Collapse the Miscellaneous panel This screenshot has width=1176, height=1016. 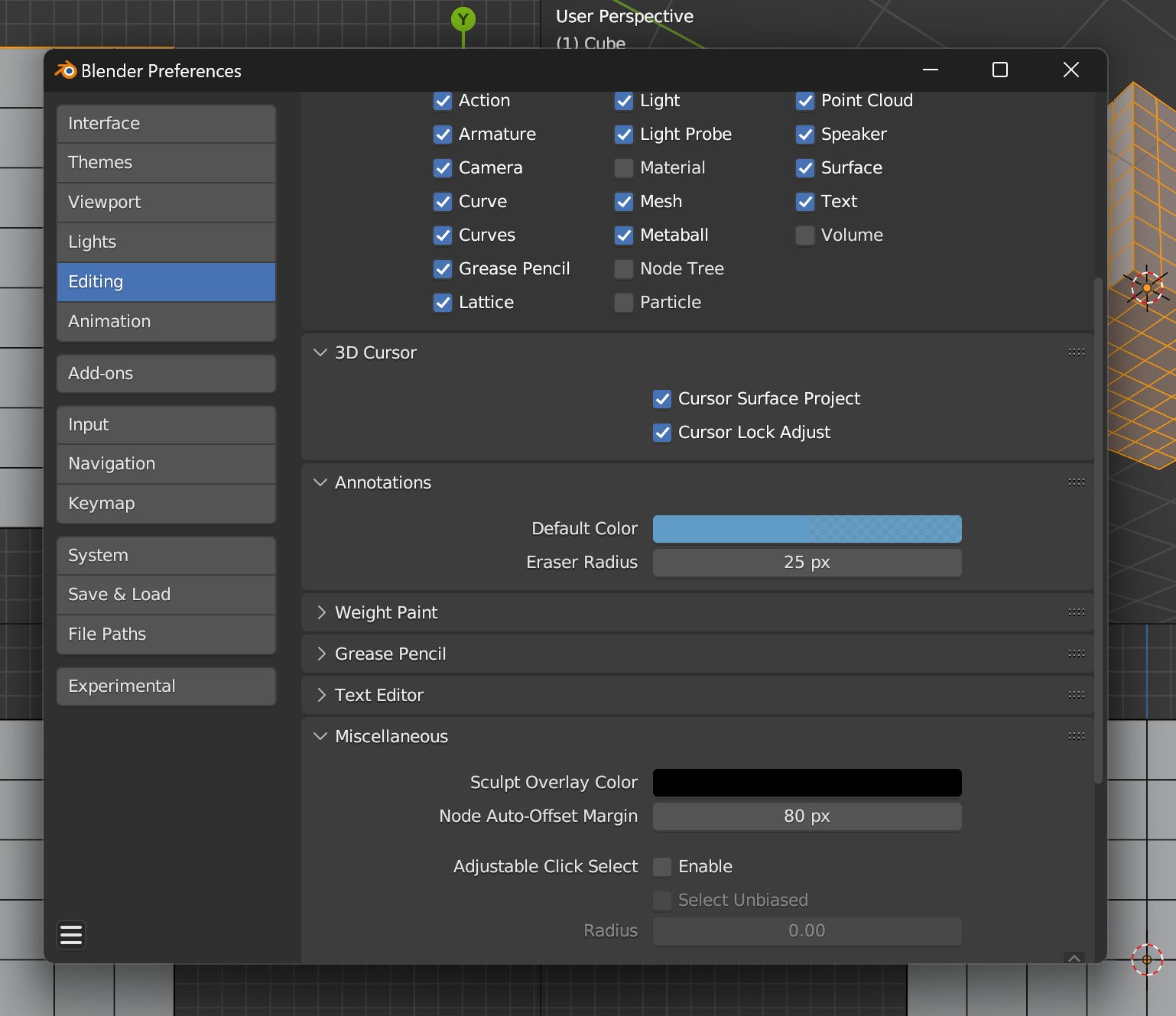click(x=321, y=736)
